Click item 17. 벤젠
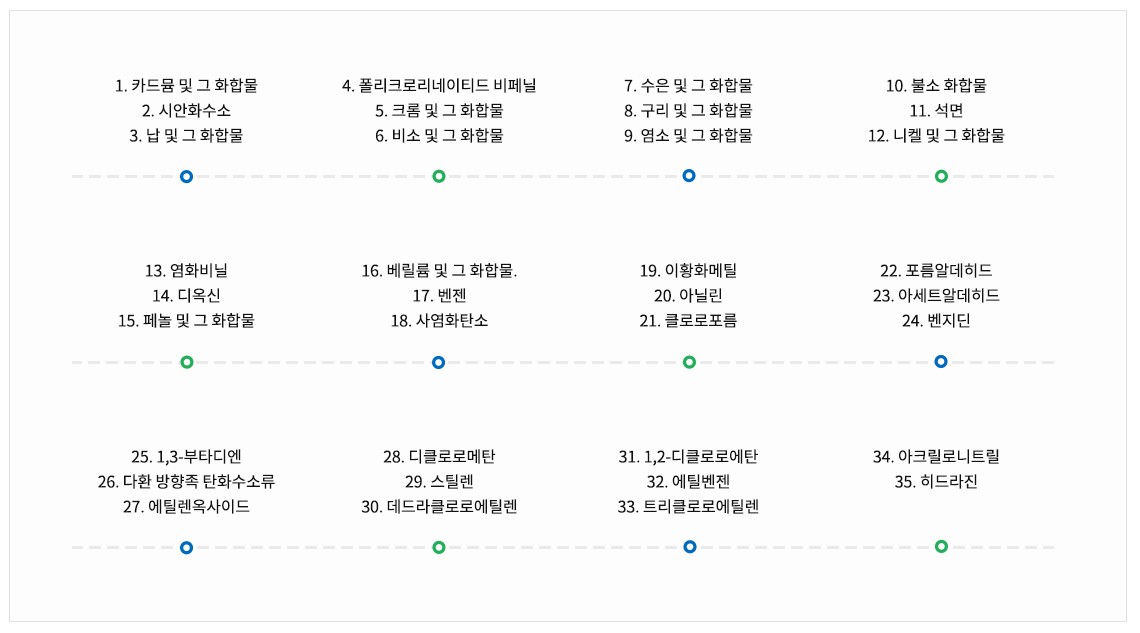Viewport: 1140px width, 633px height. coord(439,296)
